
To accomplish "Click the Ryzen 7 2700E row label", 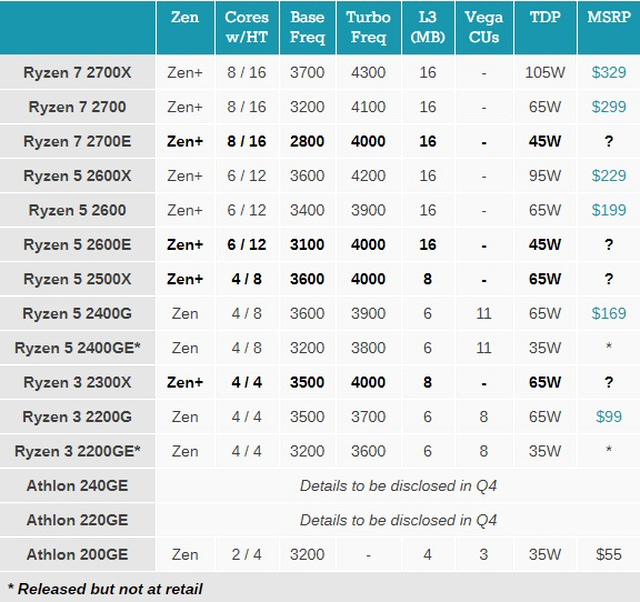I will 77,142.
